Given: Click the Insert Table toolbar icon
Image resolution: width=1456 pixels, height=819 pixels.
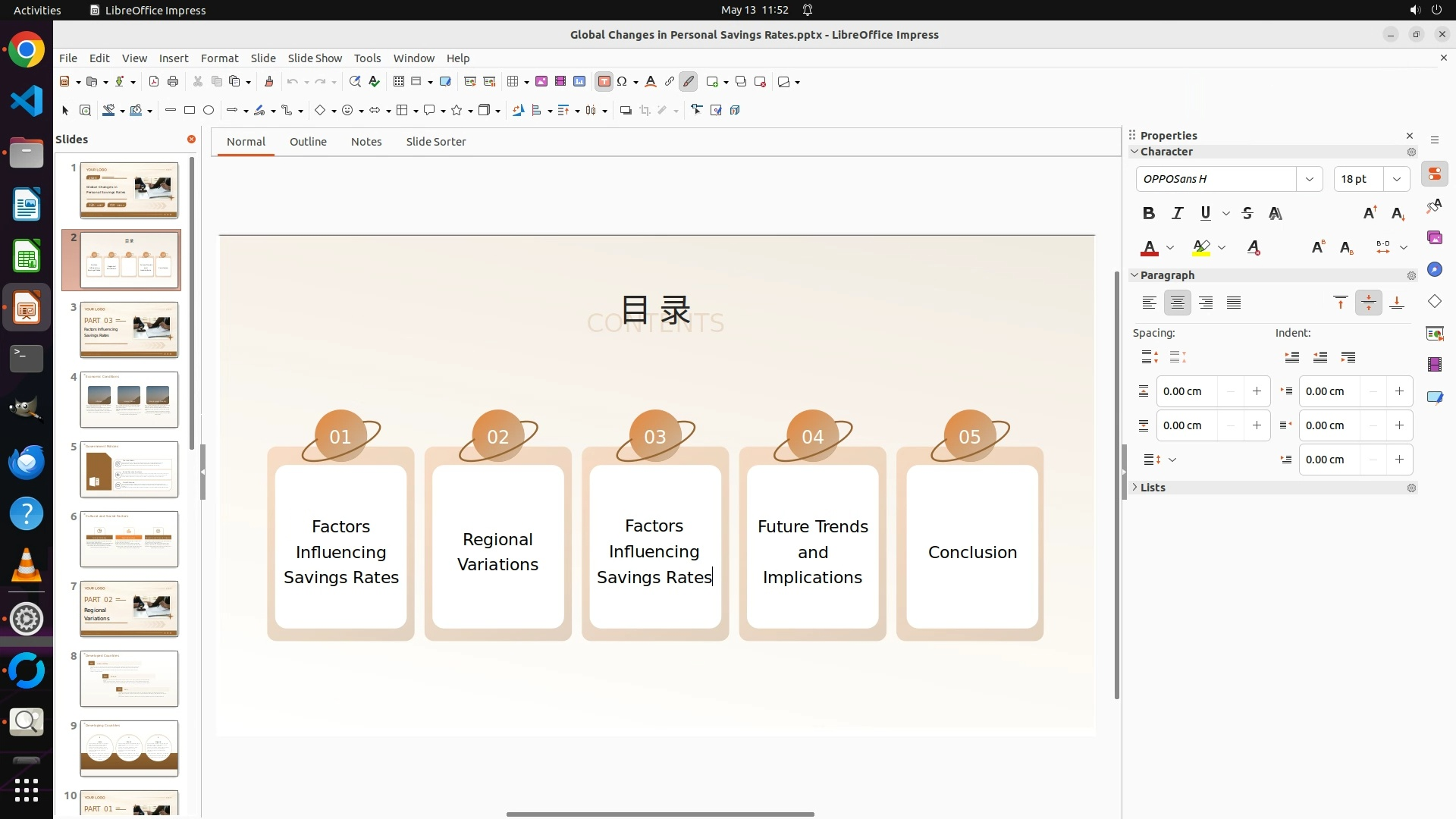Looking at the screenshot, I should coord(513,82).
